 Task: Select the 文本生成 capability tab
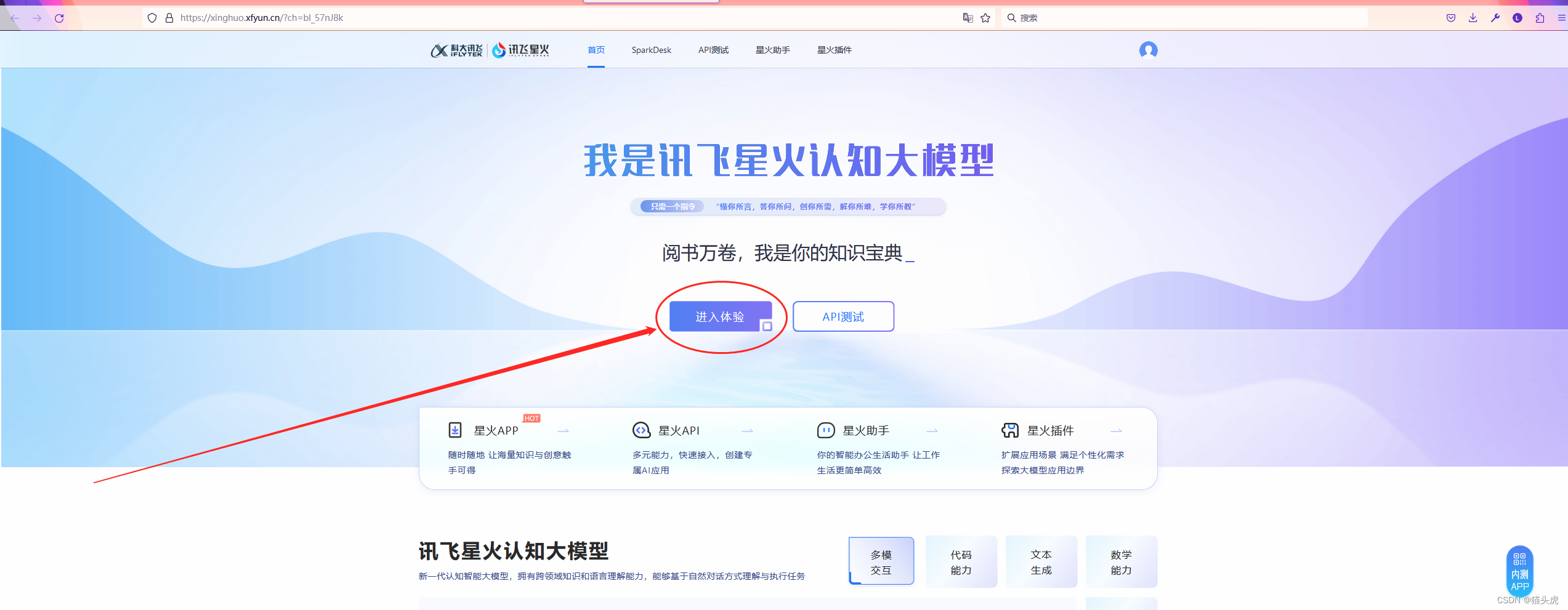[1041, 561]
